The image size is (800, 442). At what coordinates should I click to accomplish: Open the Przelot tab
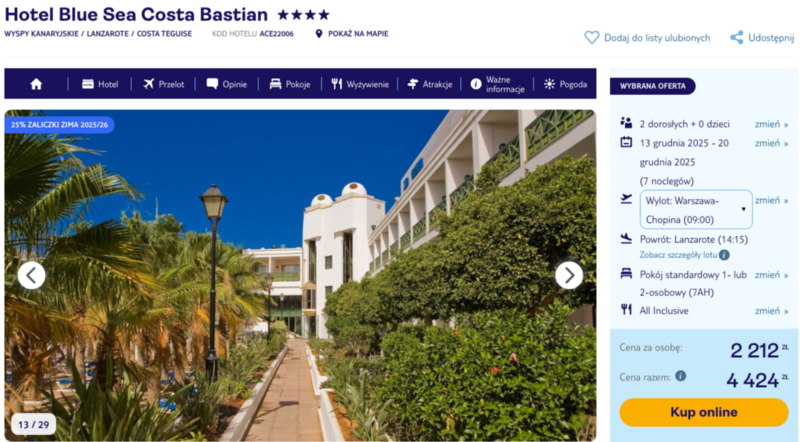[163, 84]
